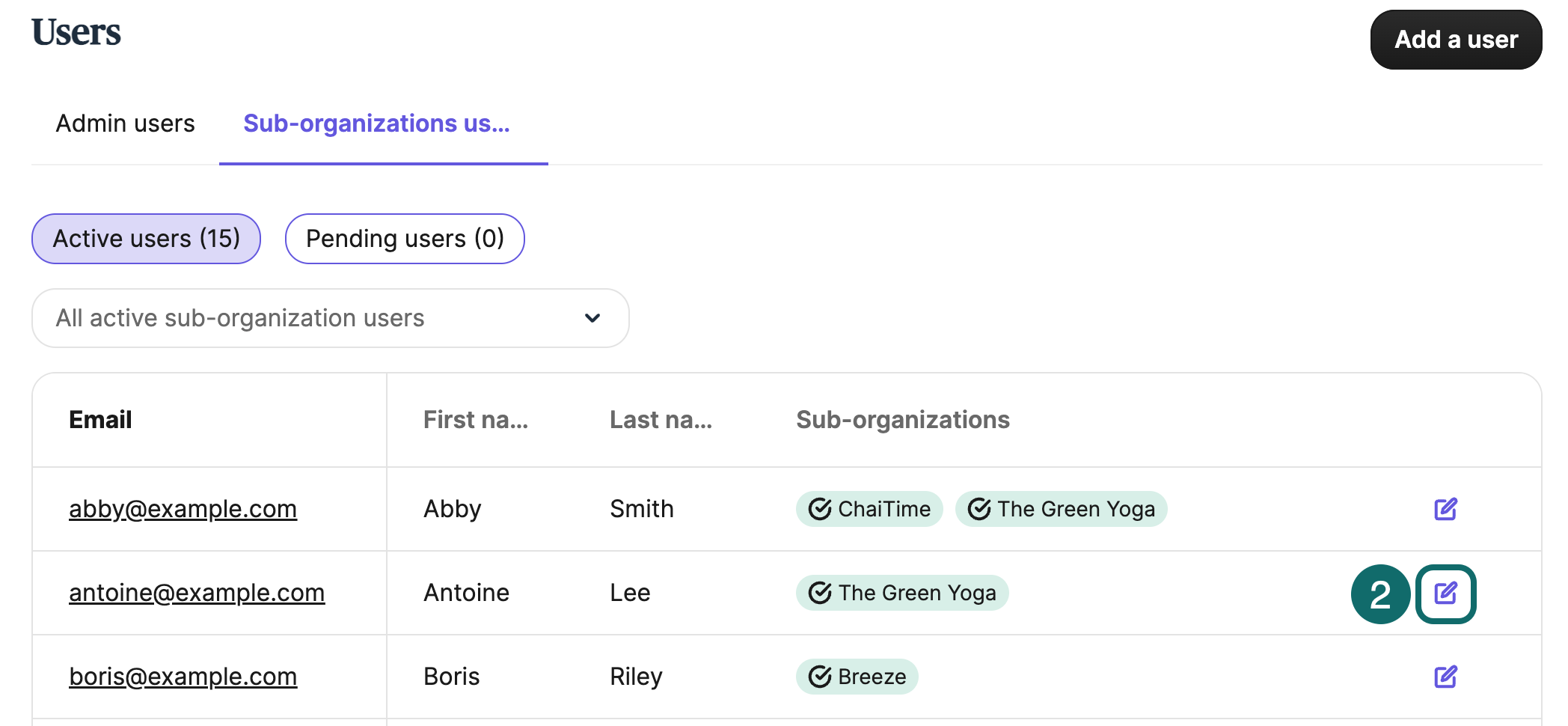Open the All active sub-organization users dropdown

click(x=330, y=318)
